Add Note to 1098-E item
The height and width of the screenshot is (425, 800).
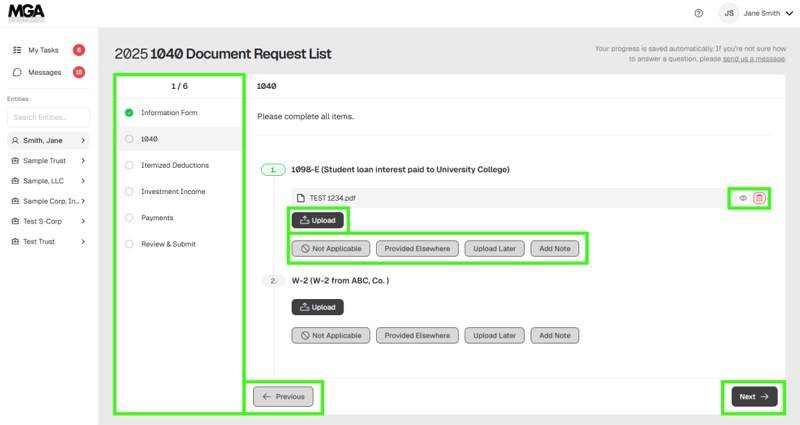[555, 248]
